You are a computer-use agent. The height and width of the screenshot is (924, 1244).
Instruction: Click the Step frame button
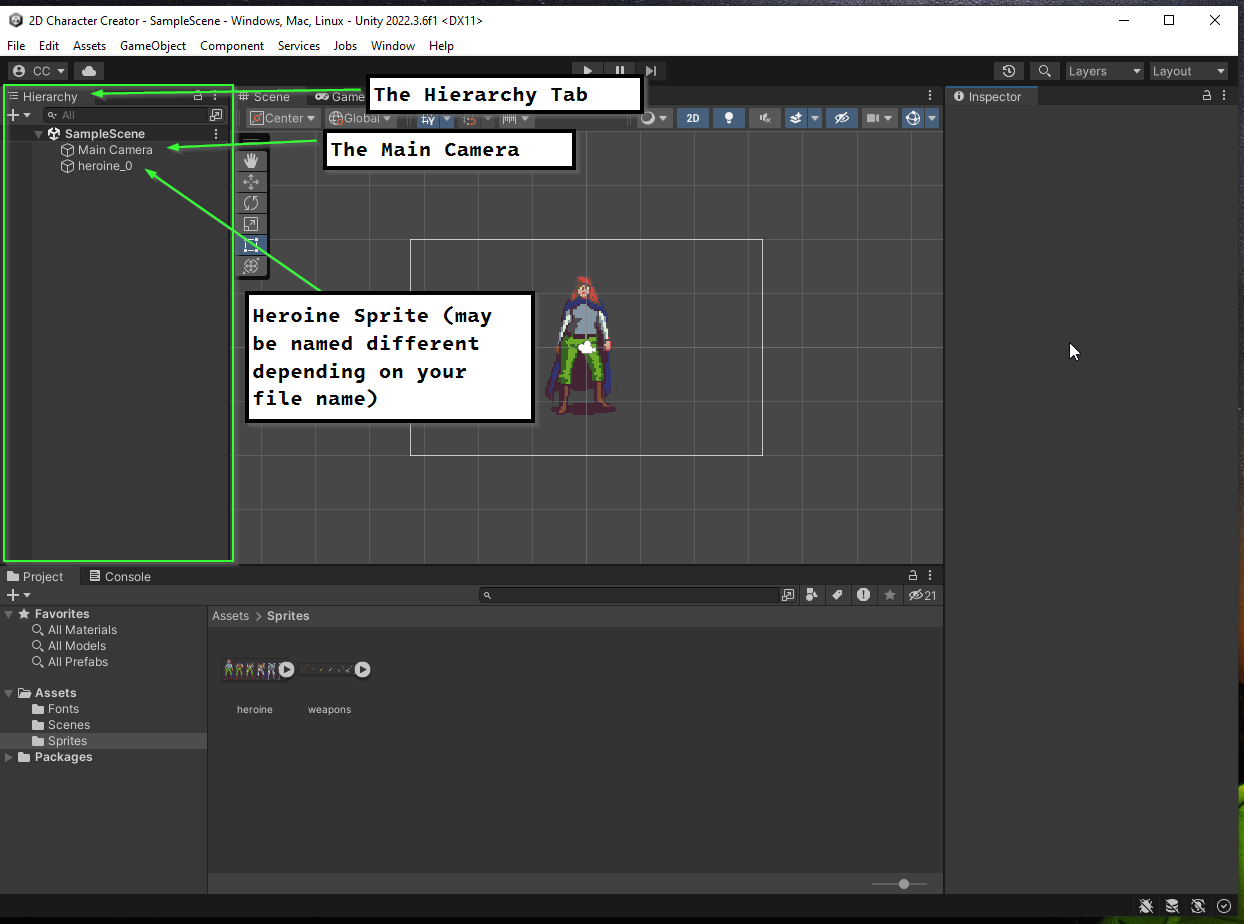[651, 71]
